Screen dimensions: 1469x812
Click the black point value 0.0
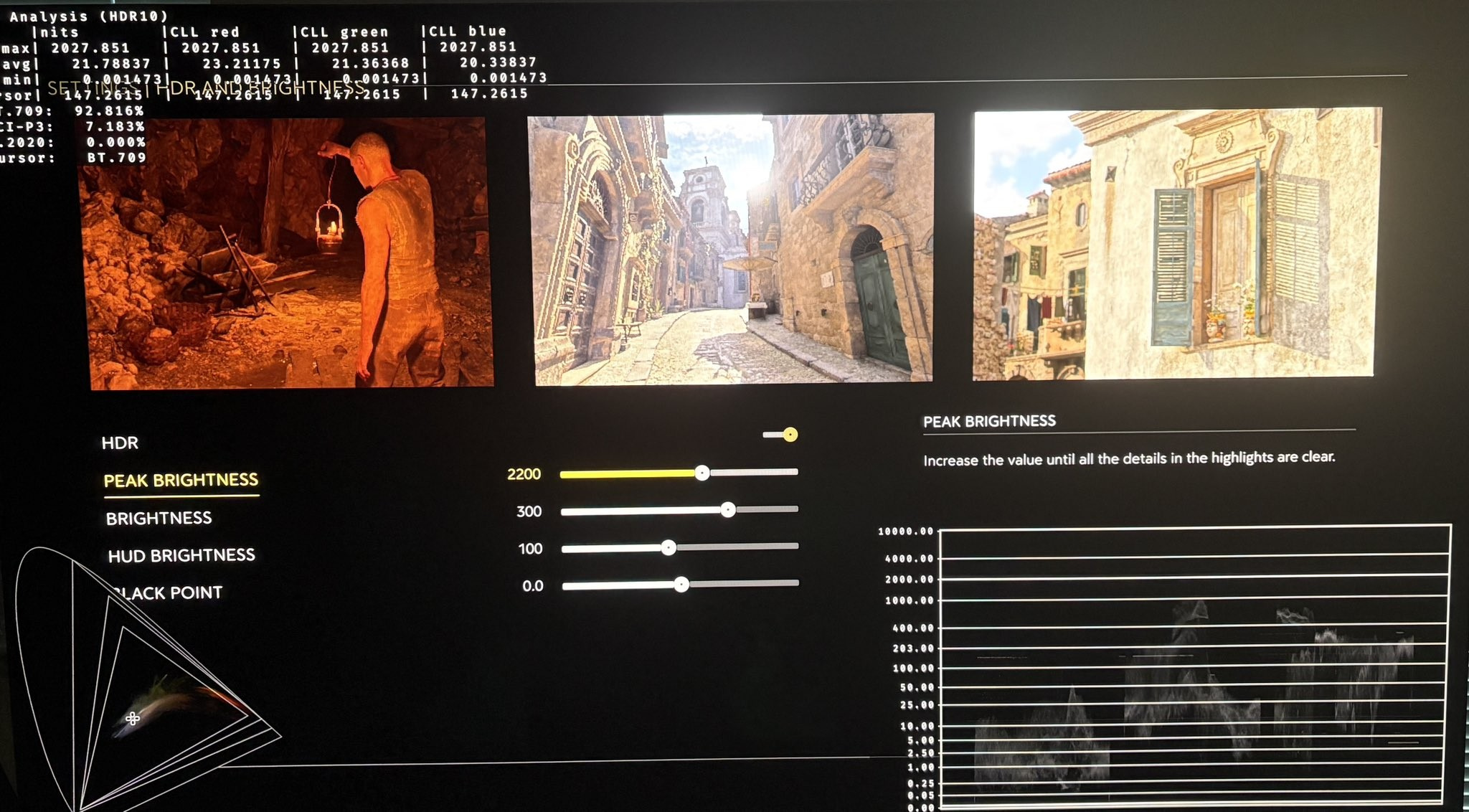click(x=532, y=586)
